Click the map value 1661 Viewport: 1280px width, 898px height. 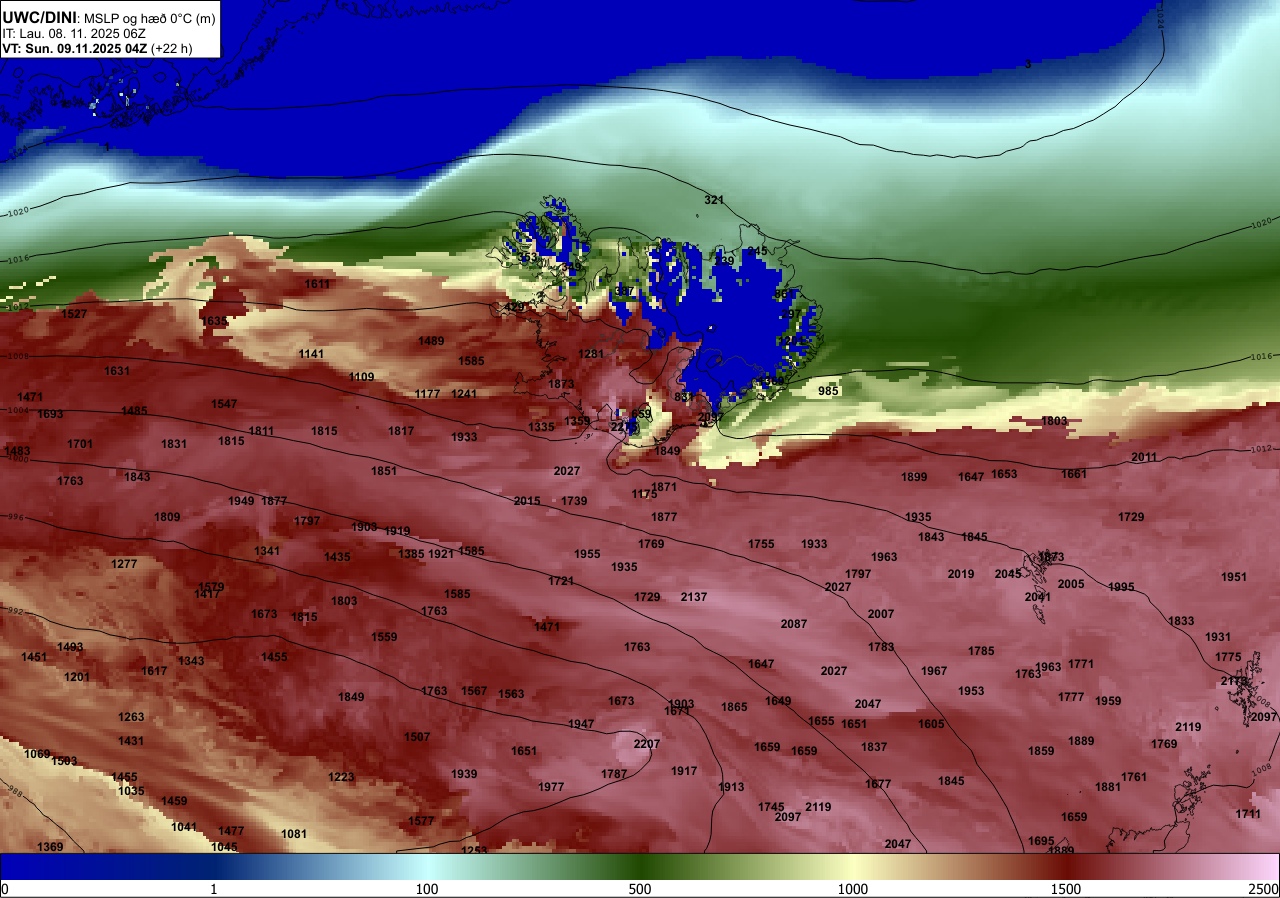[1074, 474]
